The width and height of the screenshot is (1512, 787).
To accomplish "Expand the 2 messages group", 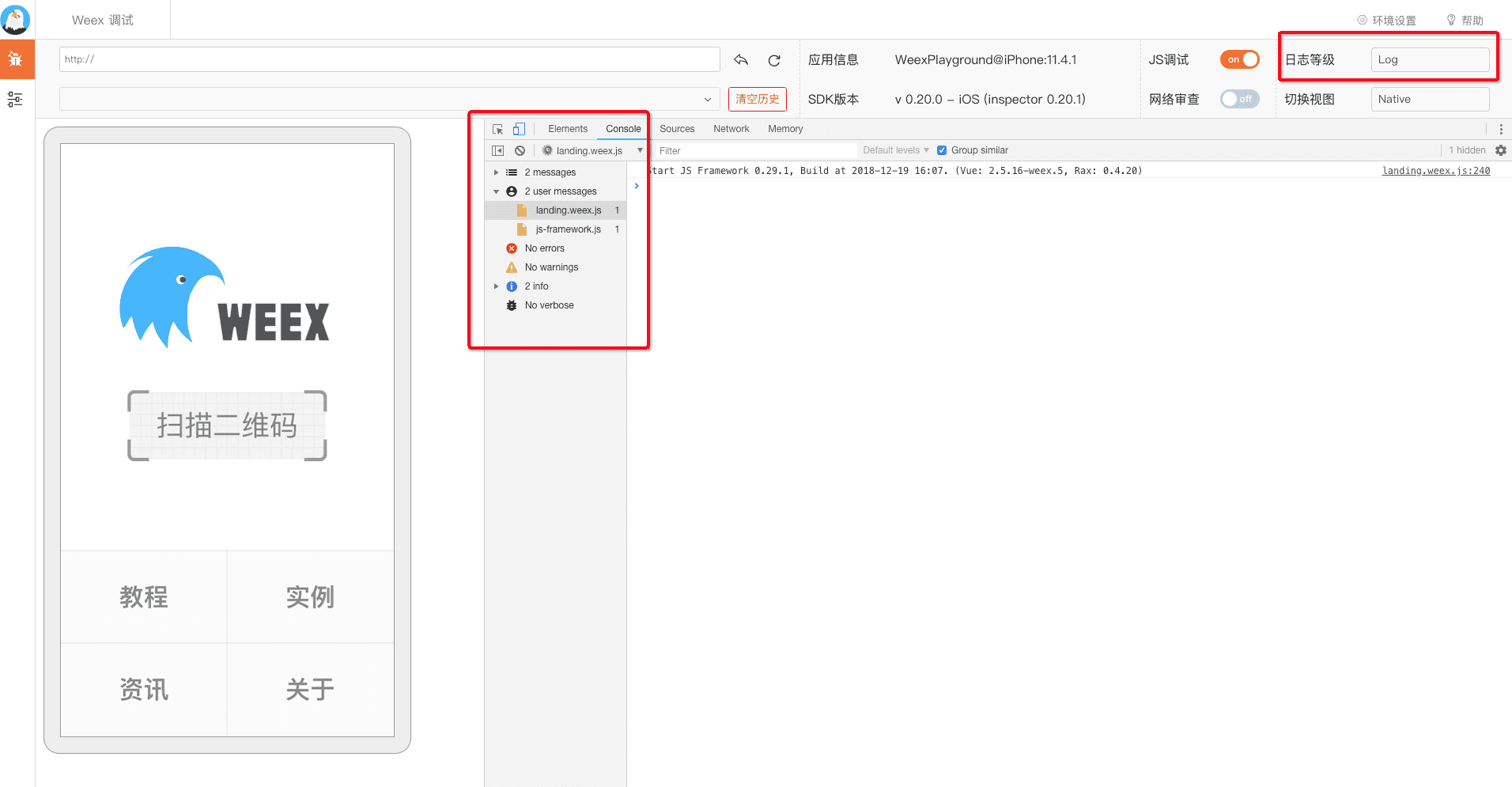I will 496,172.
